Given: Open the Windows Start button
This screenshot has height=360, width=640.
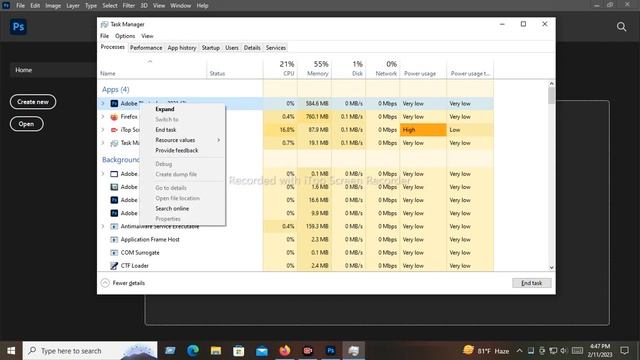Looking at the screenshot, I should point(11,351).
